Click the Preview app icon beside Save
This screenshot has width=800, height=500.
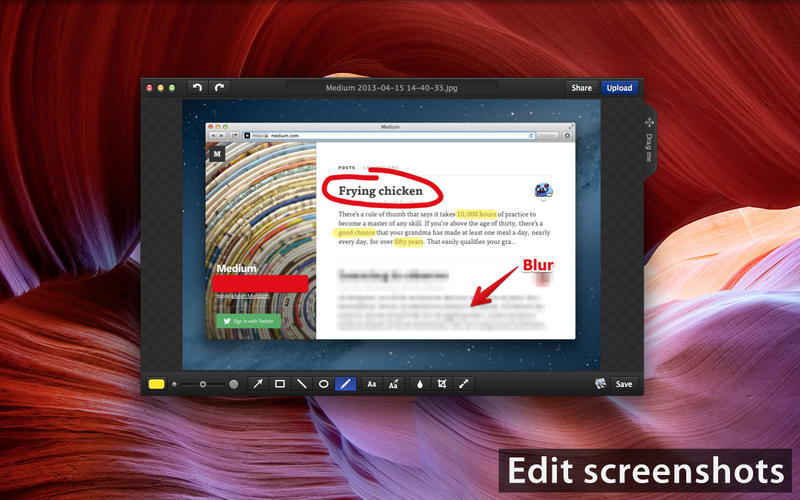point(599,383)
